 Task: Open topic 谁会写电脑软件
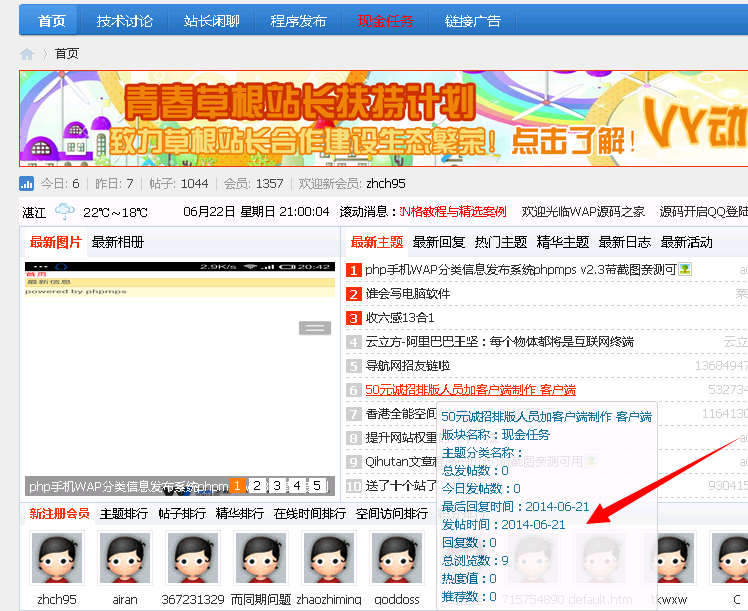[407, 294]
